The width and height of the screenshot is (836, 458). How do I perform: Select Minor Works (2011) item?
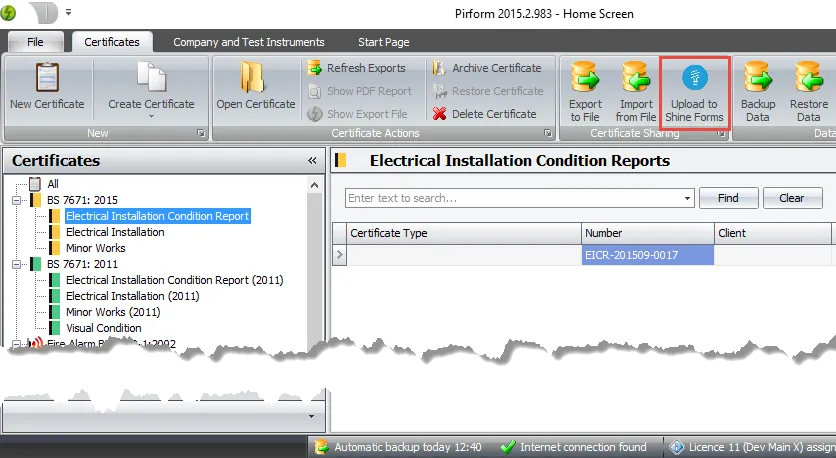pyautogui.click(x=113, y=312)
